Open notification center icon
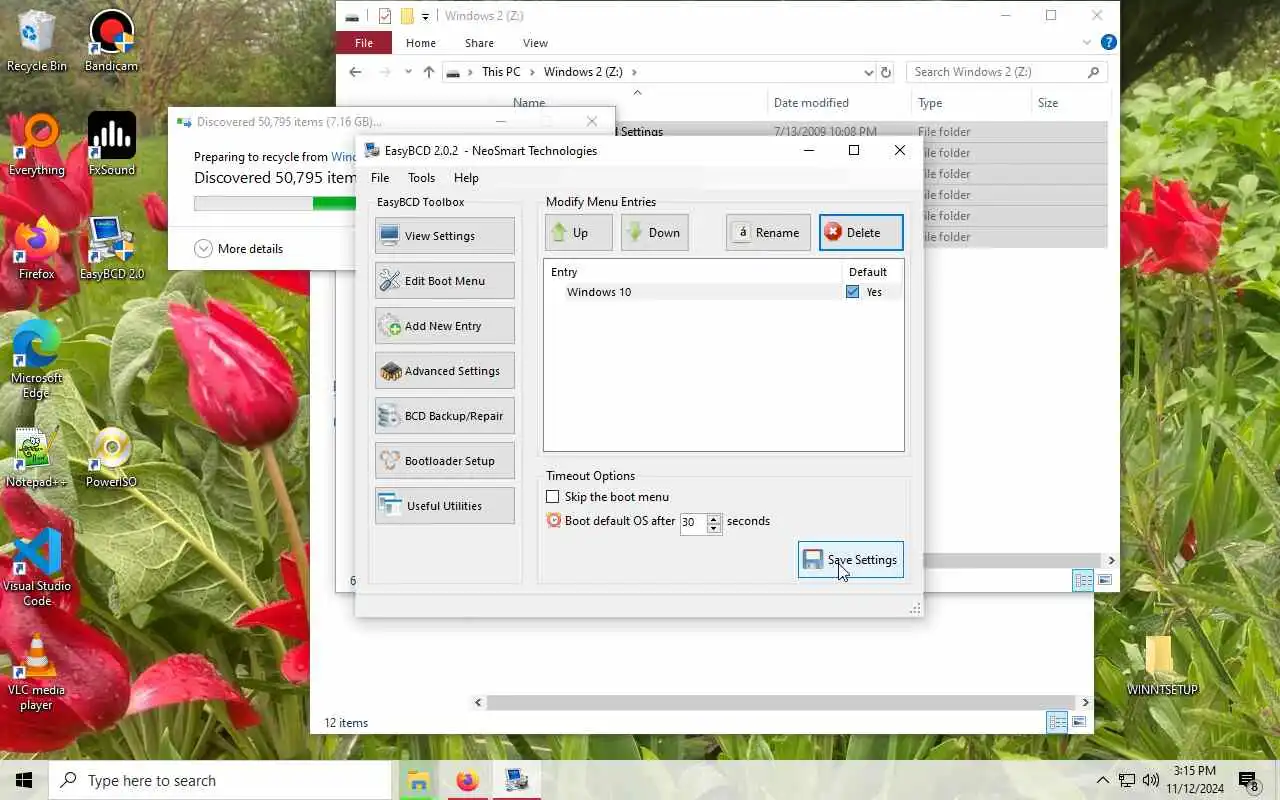The image size is (1280, 800). pyautogui.click(x=1248, y=780)
